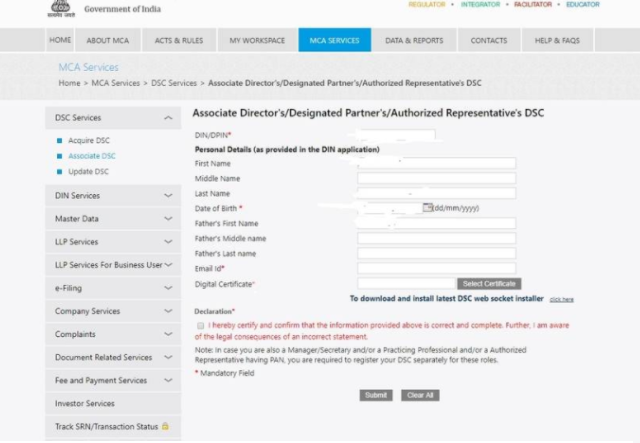
Task: Tick the declaration certification checkbox
Action: click(201, 326)
